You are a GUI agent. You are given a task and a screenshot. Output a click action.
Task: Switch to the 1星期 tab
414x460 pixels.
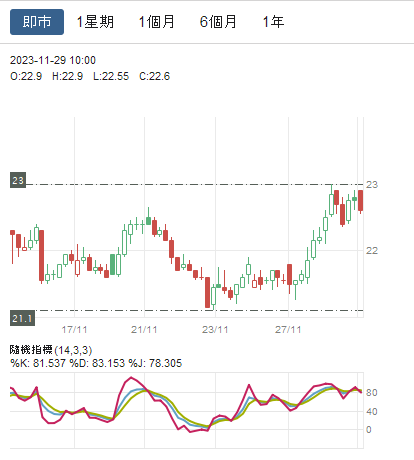click(95, 22)
